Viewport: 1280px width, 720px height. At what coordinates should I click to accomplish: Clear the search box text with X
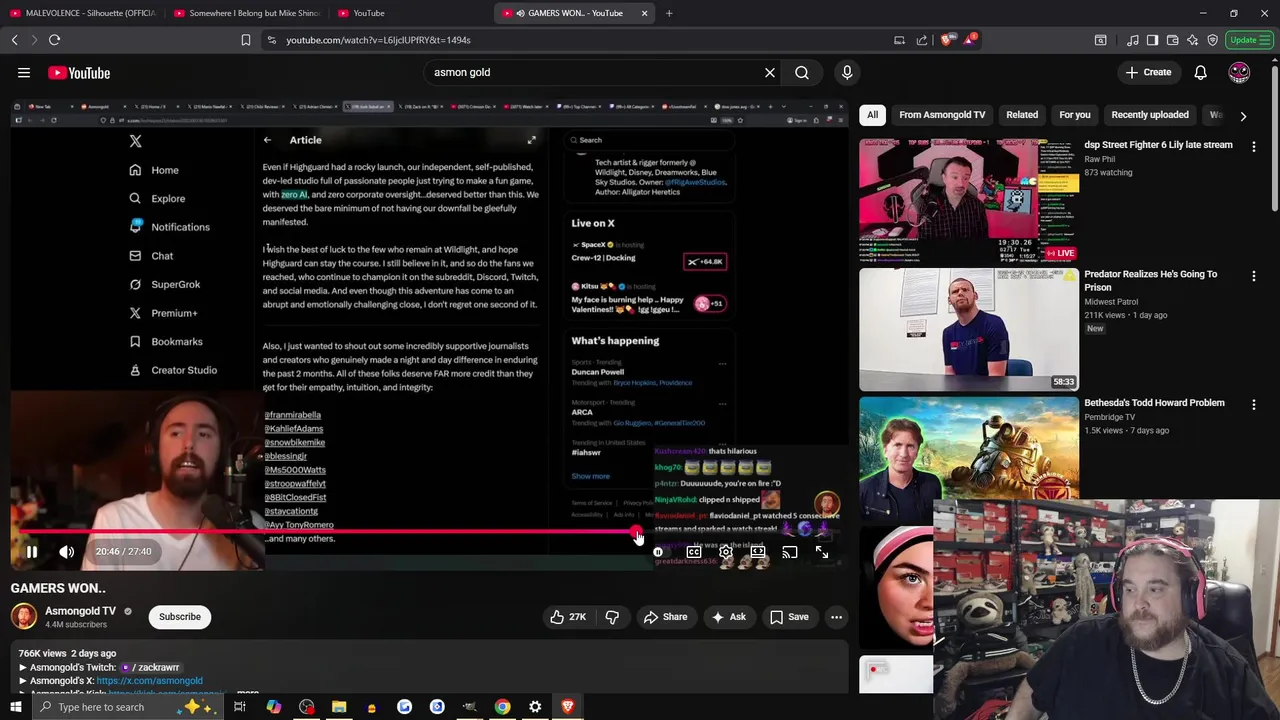coord(770,73)
